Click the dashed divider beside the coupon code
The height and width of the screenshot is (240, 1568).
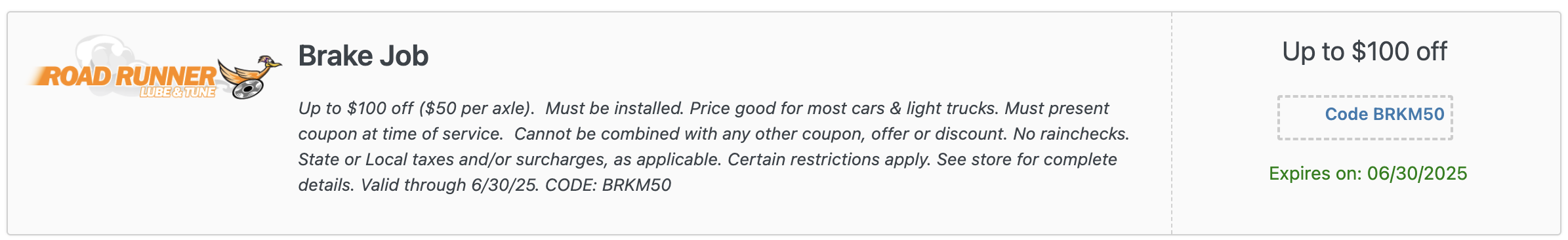coord(1172,123)
